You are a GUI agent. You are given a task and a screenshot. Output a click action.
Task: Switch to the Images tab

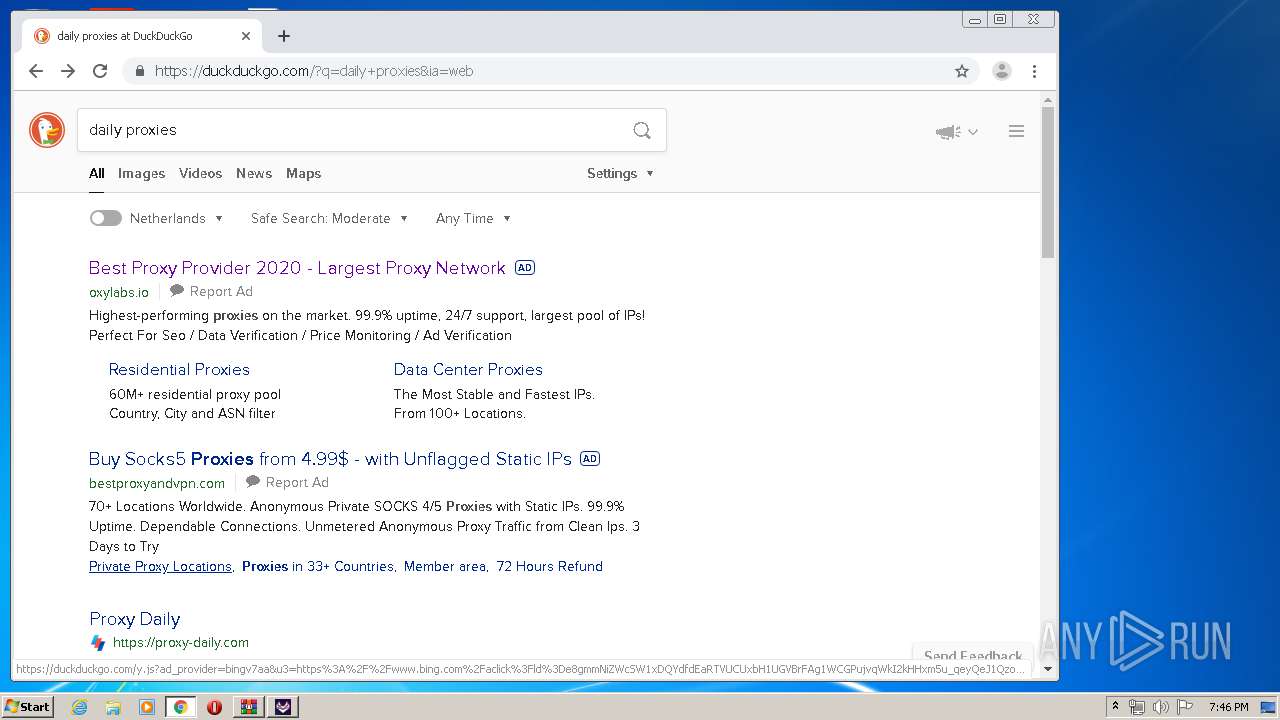(141, 173)
